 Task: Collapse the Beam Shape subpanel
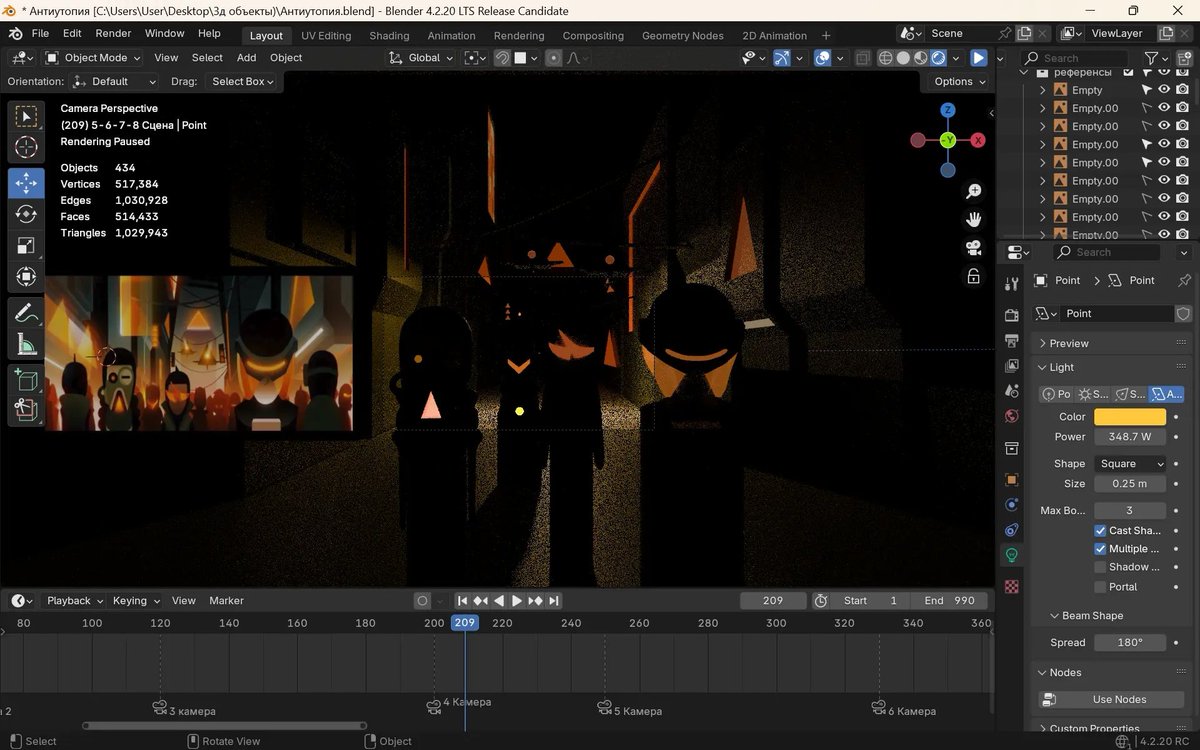(x=1086, y=616)
